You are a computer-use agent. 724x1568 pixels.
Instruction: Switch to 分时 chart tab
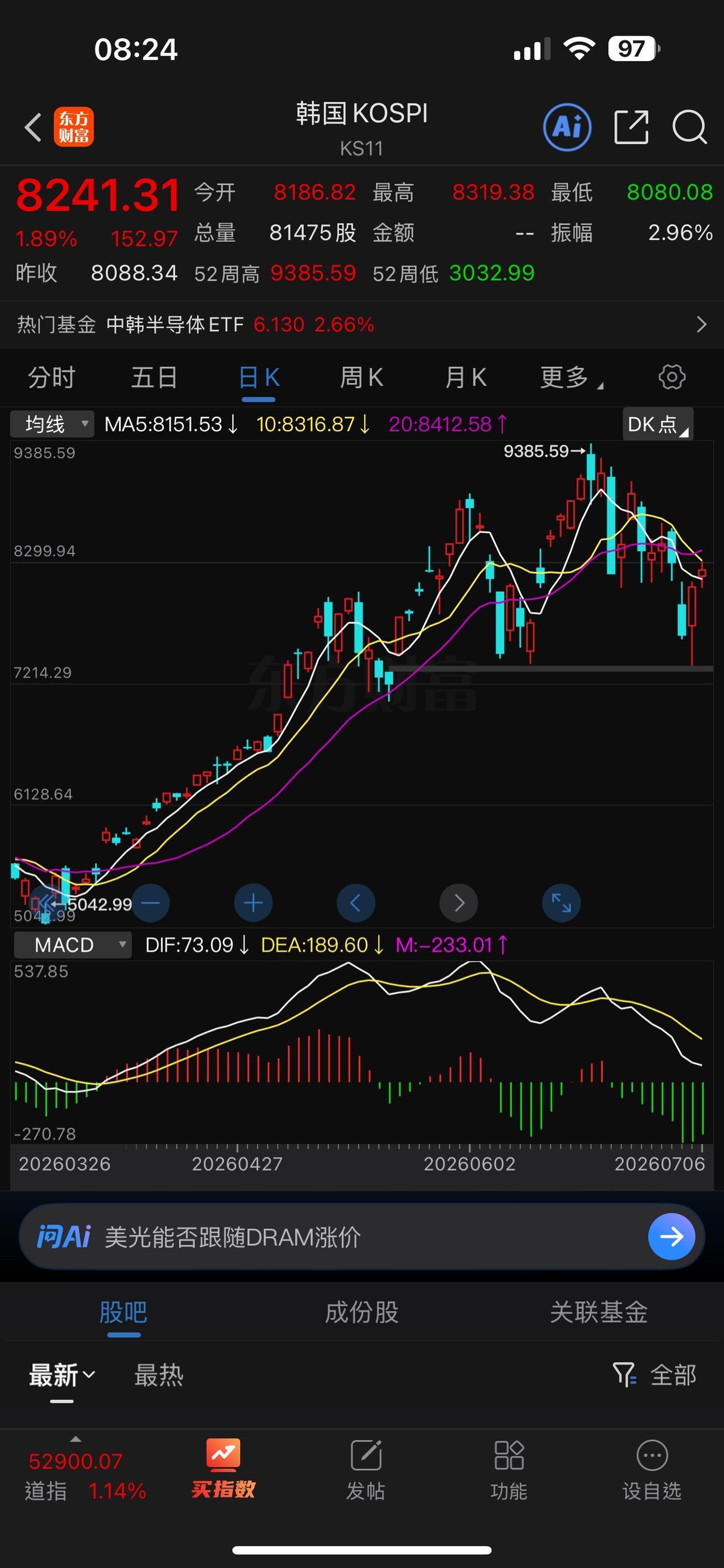pyautogui.click(x=52, y=378)
